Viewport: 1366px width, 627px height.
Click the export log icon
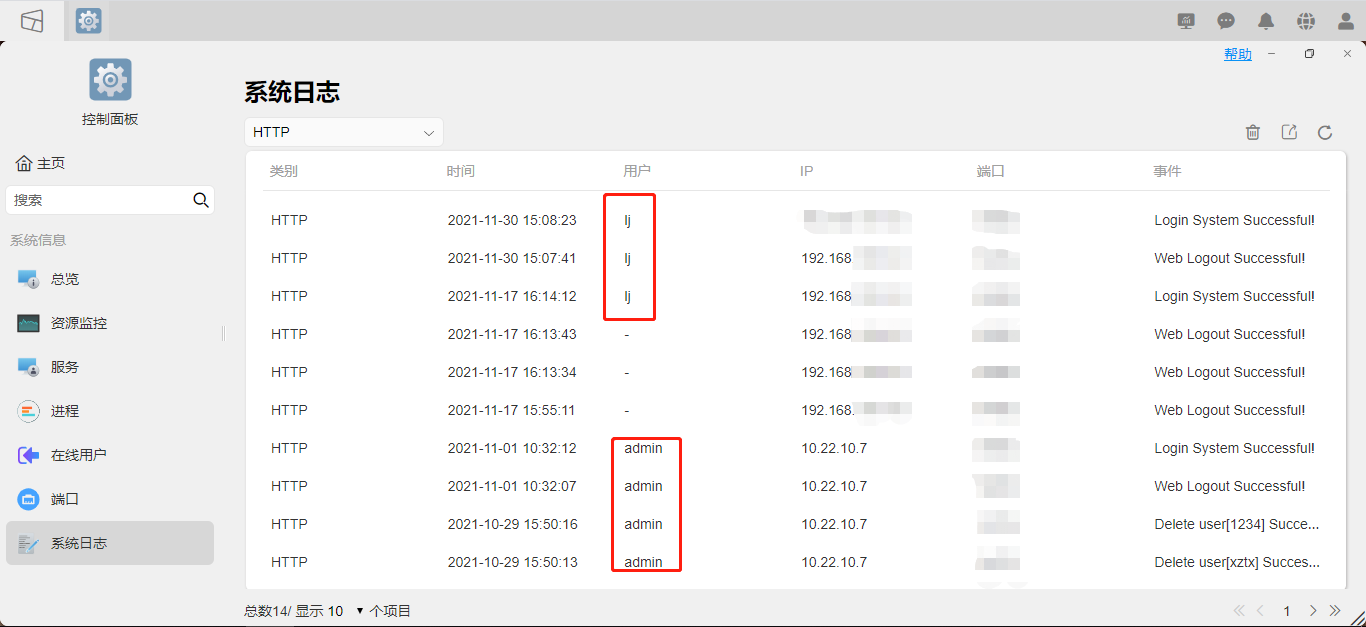coord(1289,132)
